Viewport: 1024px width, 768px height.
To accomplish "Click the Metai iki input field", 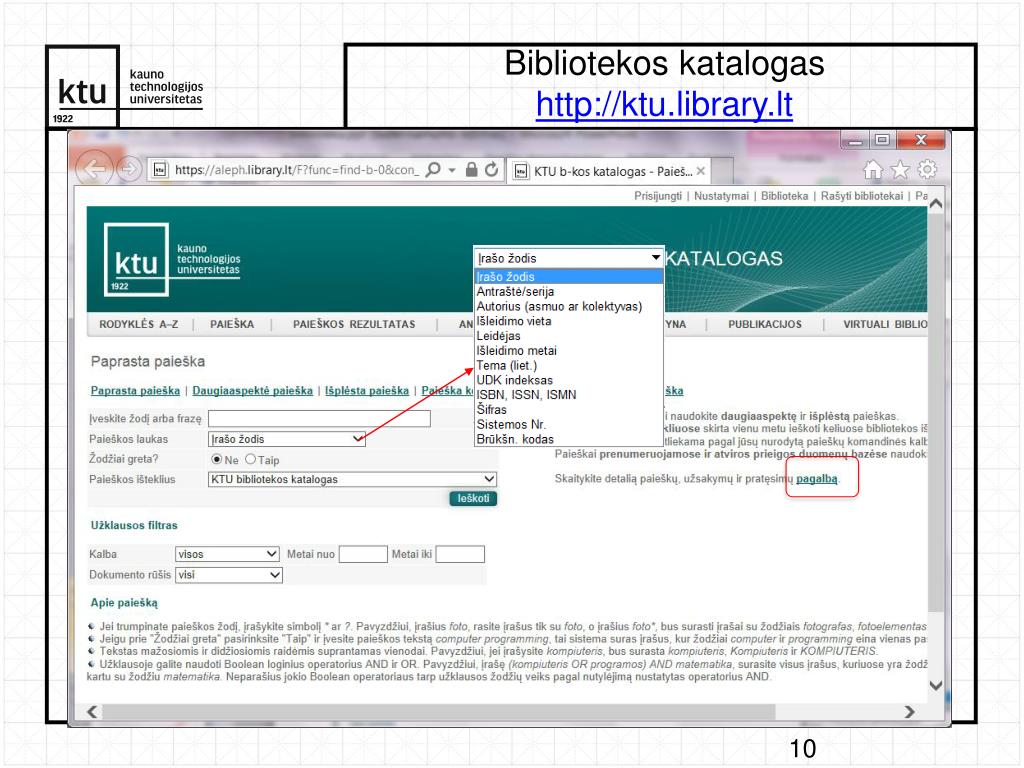I will click(460, 554).
